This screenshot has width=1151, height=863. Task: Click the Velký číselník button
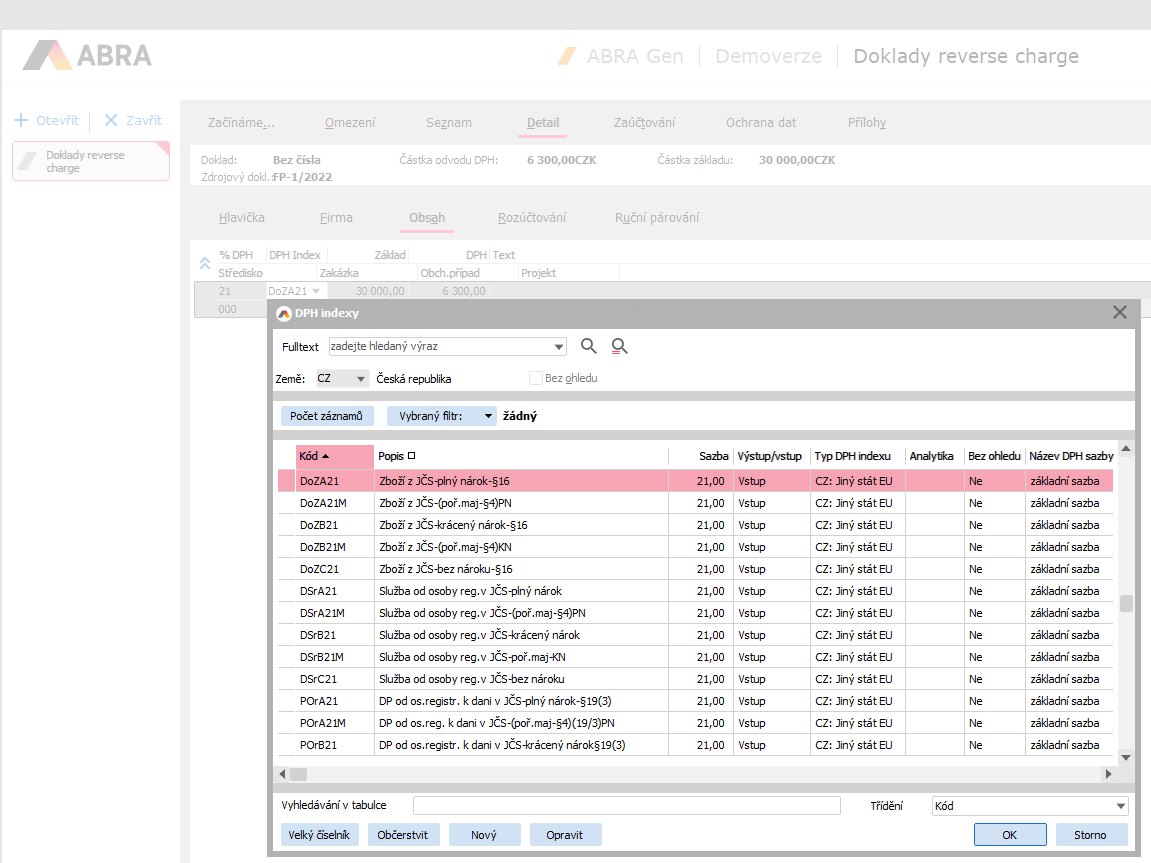tap(319, 835)
